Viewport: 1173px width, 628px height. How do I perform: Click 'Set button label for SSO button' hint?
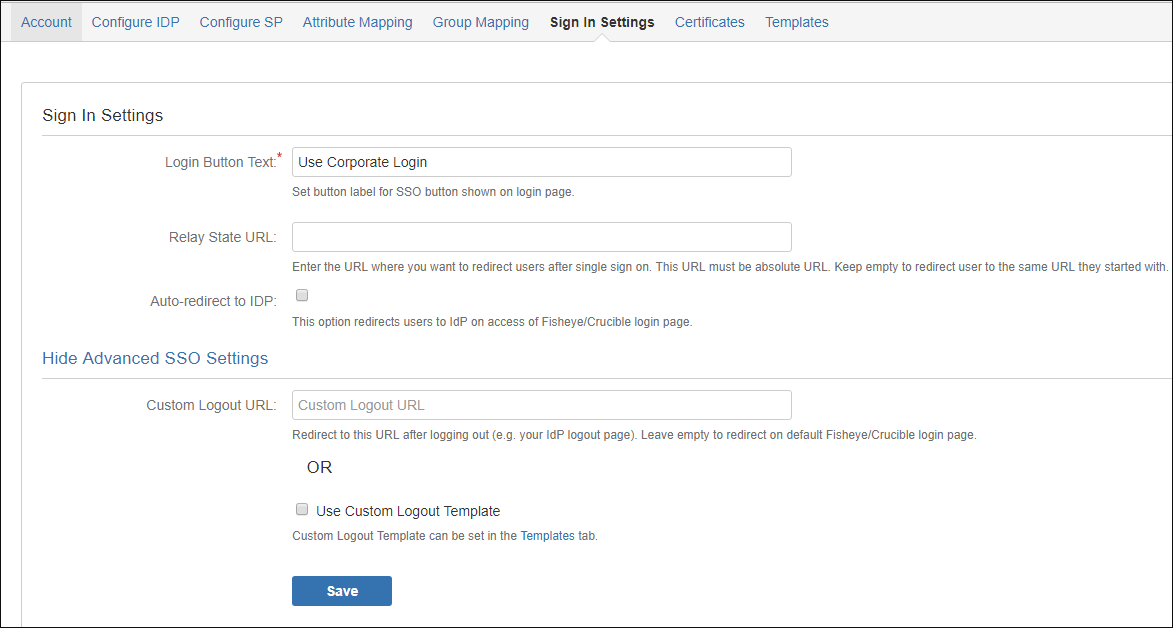point(433,192)
